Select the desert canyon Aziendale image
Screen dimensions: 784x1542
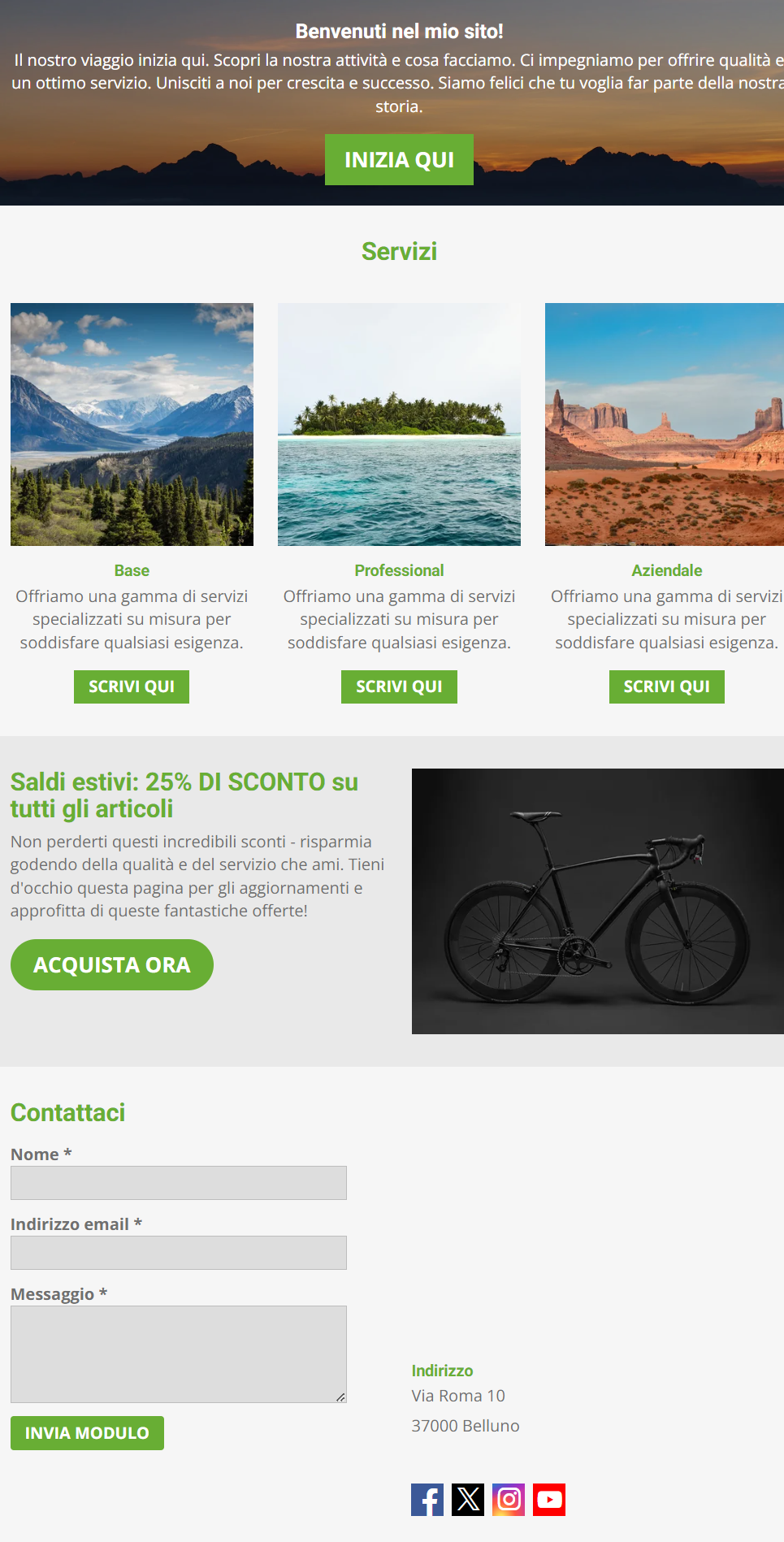click(665, 424)
